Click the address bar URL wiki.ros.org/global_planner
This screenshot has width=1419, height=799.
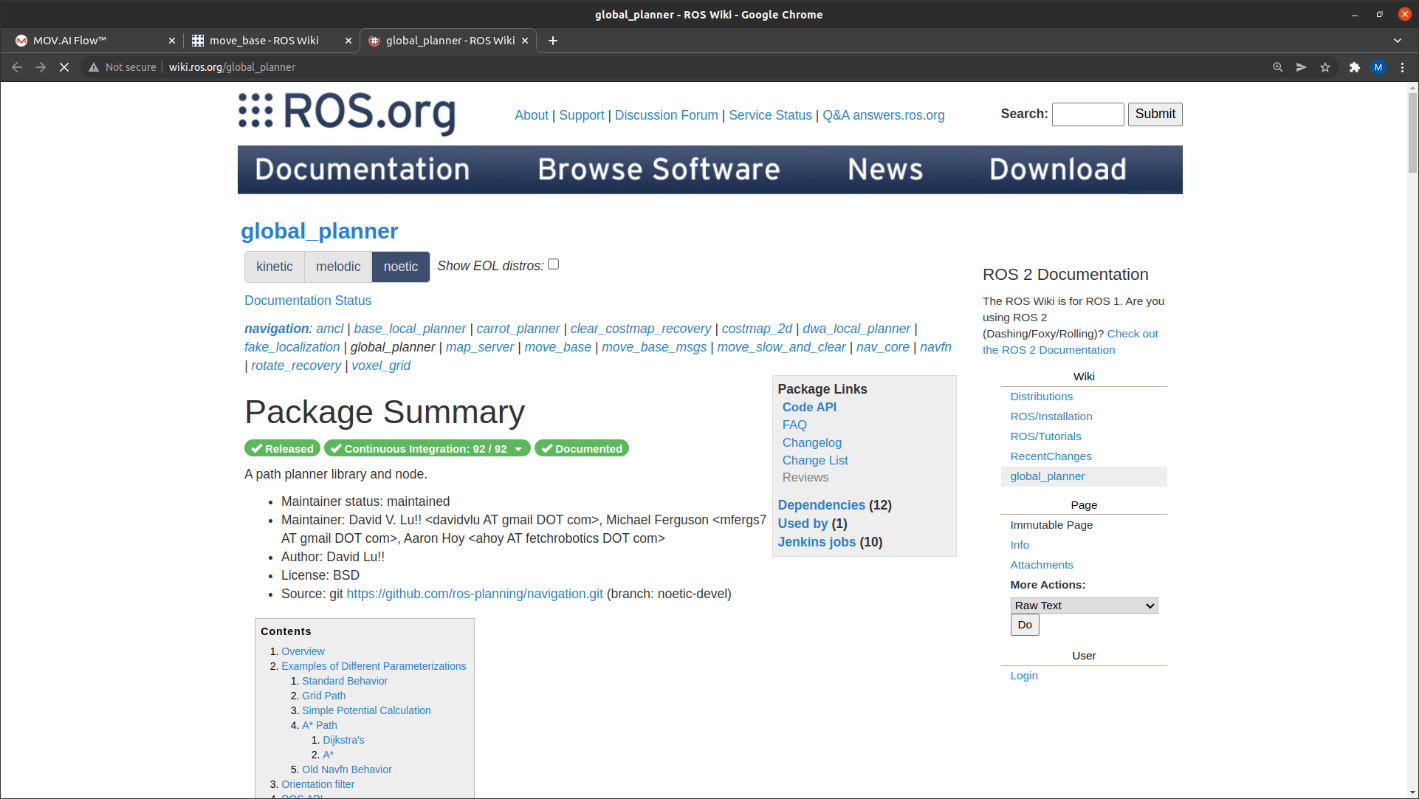[232, 67]
